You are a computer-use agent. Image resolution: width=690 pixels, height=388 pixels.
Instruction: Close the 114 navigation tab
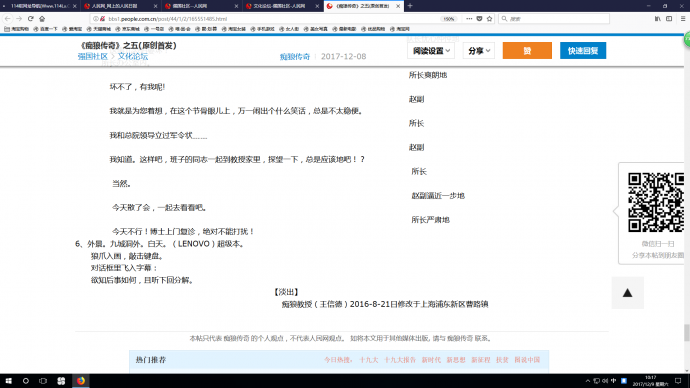coord(75,6)
